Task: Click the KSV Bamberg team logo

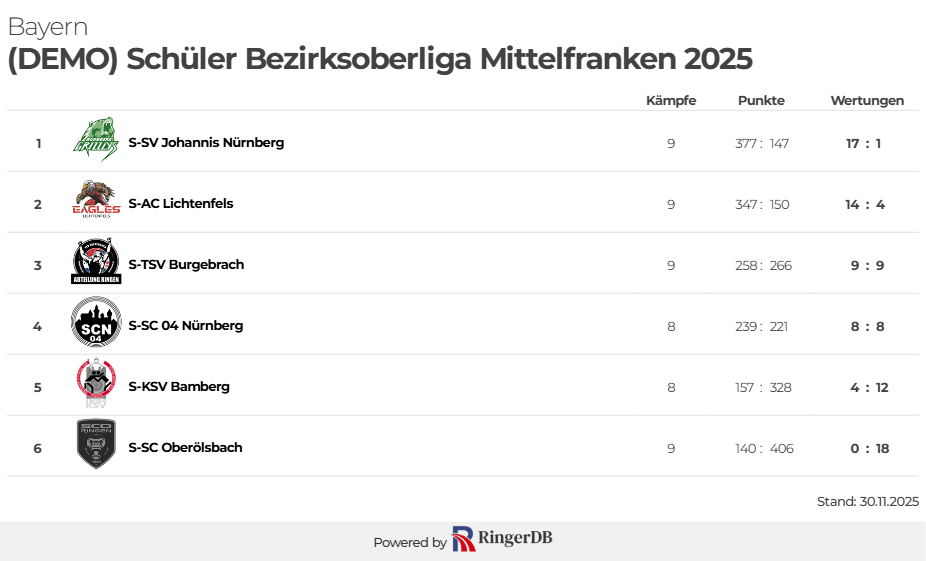Action: point(96,385)
